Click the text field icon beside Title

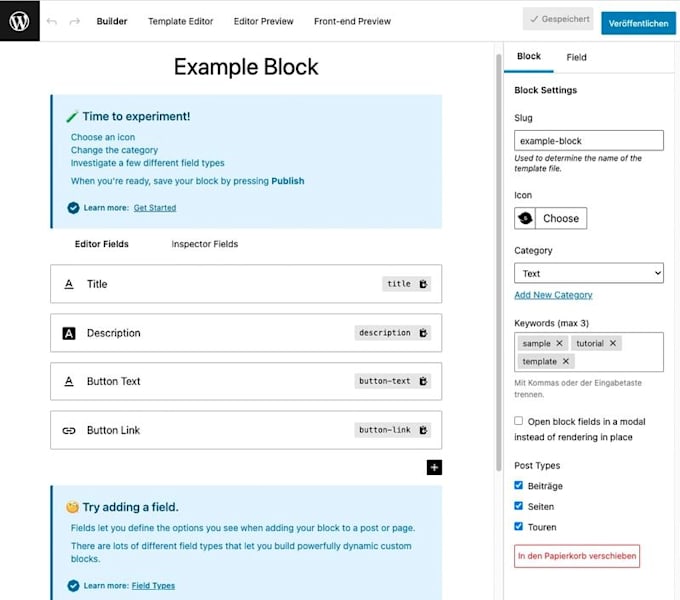point(69,284)
